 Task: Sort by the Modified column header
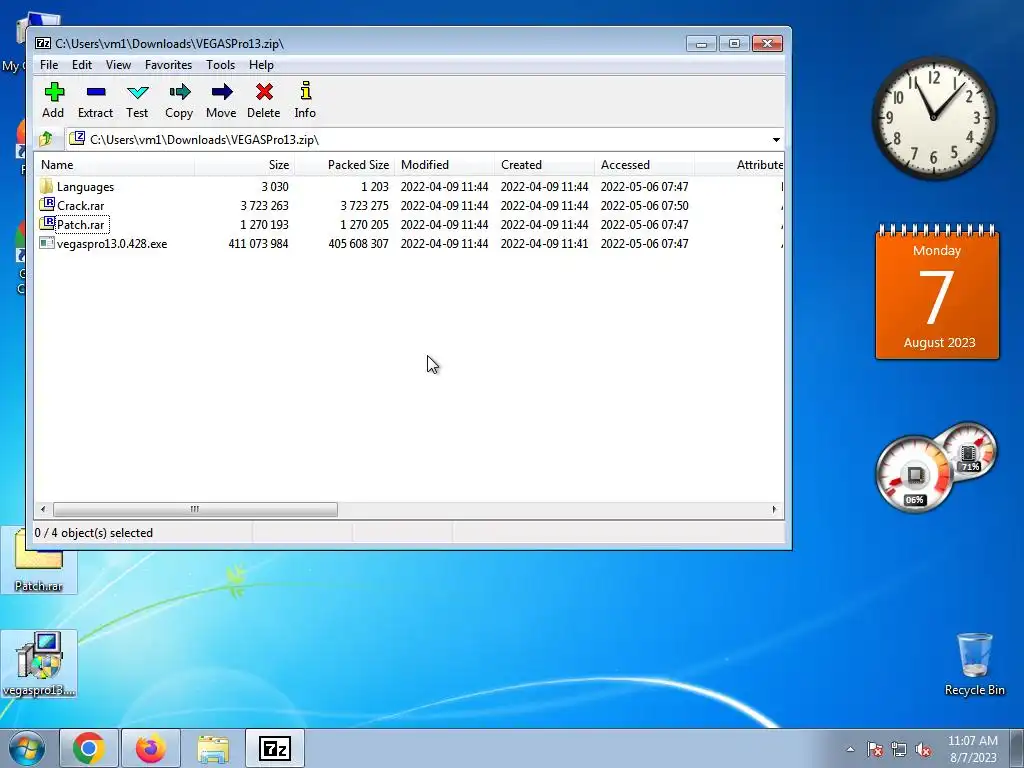coord(445,165)
